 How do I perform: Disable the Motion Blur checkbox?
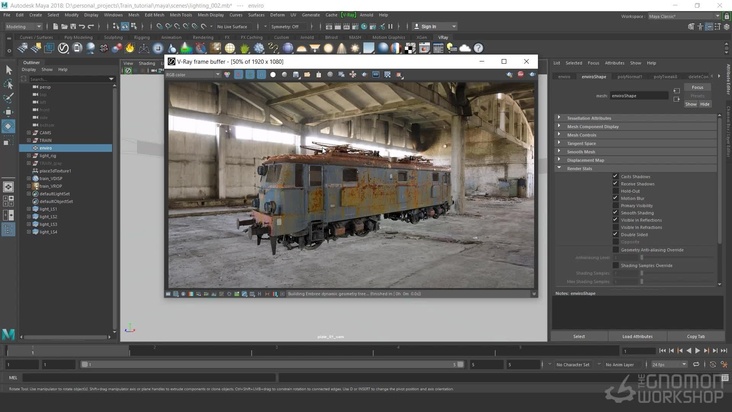tap(616, 198)
